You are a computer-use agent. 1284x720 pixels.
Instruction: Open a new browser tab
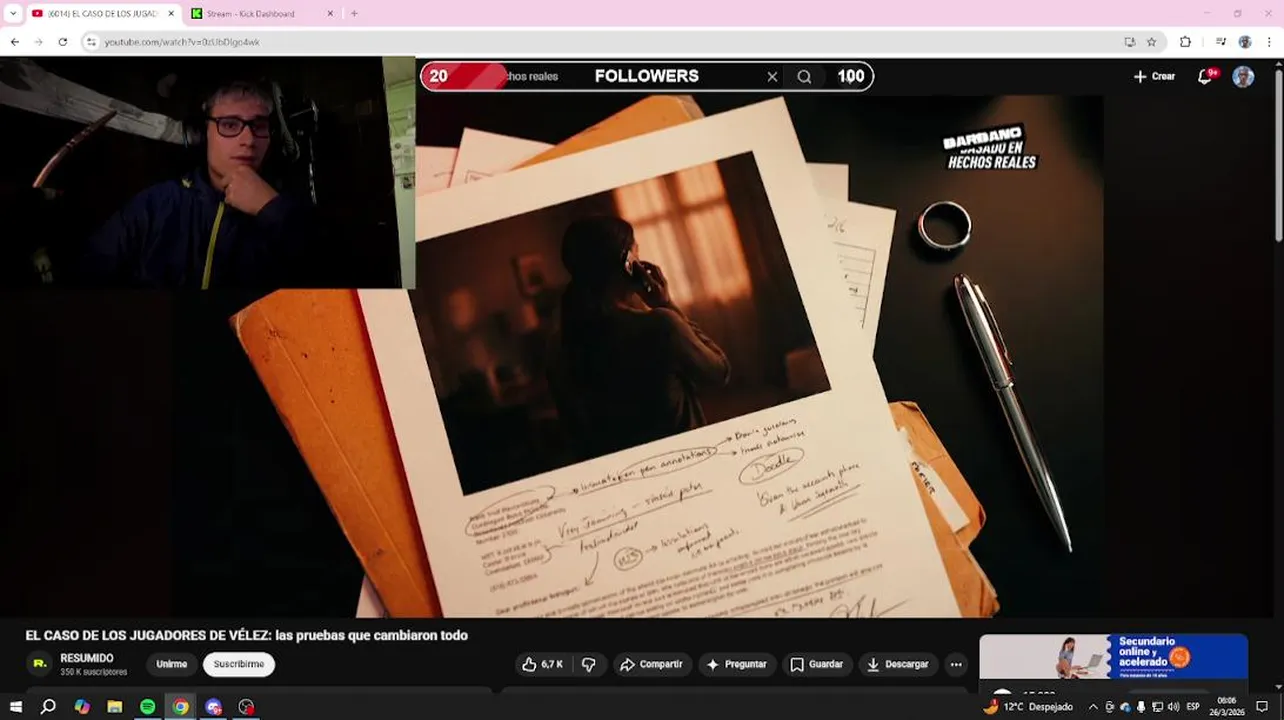(354, 14)
